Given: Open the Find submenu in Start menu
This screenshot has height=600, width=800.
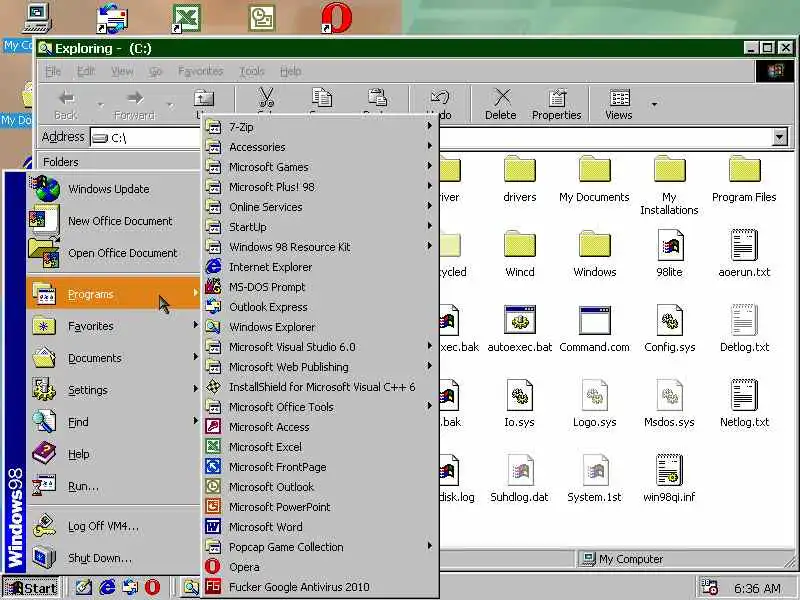Looking at the screenshot, I should [114, 422].
